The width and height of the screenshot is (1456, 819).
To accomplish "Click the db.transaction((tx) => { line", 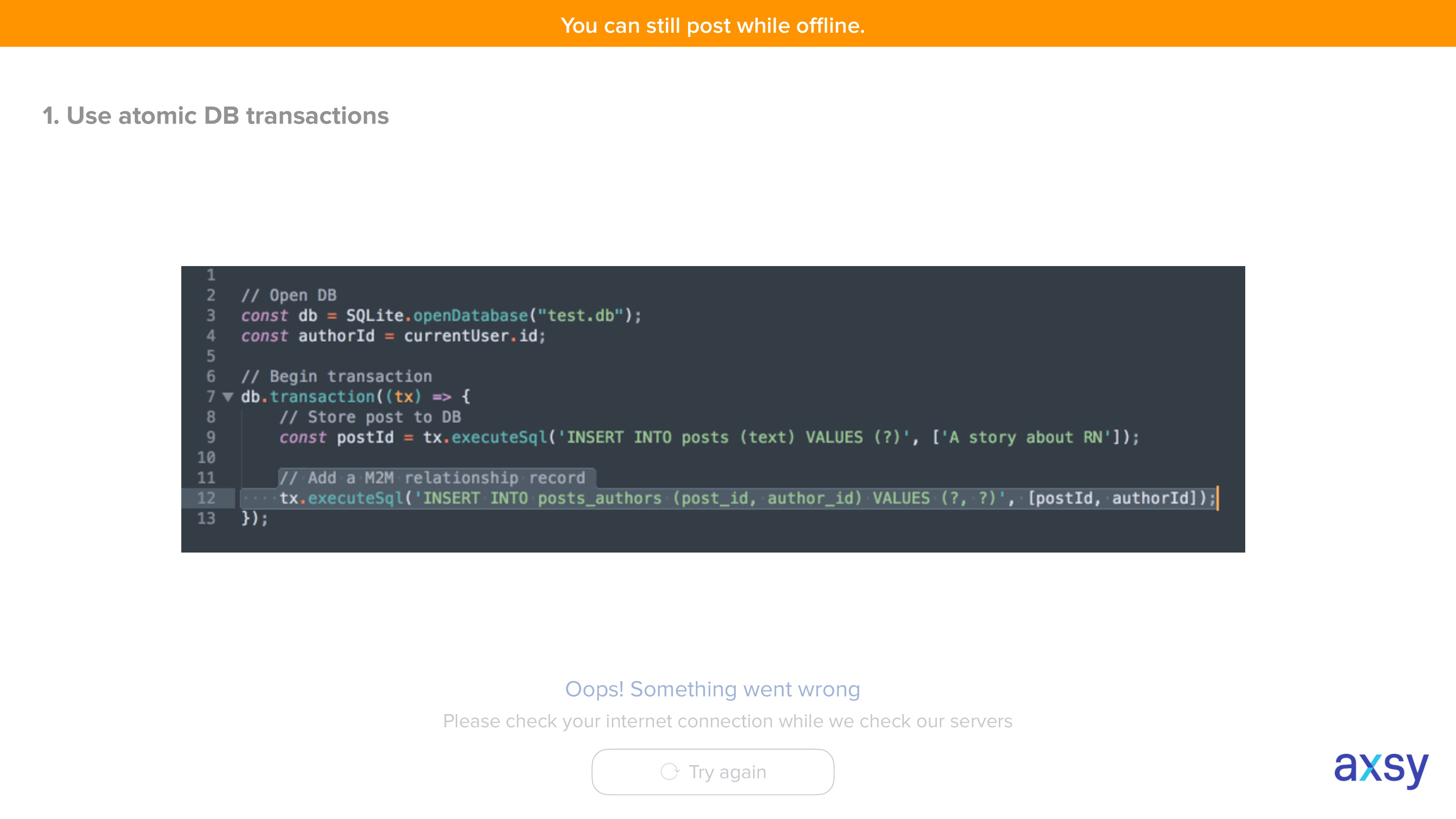I will 356,397.
